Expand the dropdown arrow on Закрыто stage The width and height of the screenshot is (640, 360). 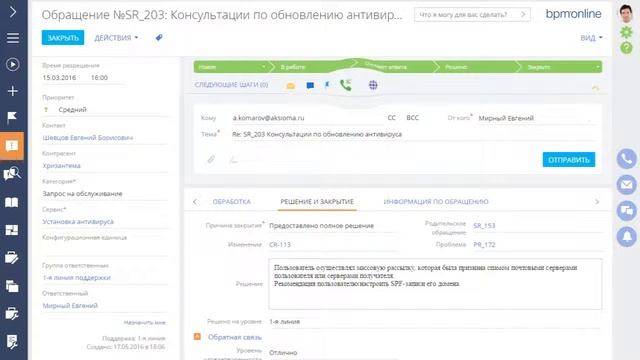click(x=598, y=67)
